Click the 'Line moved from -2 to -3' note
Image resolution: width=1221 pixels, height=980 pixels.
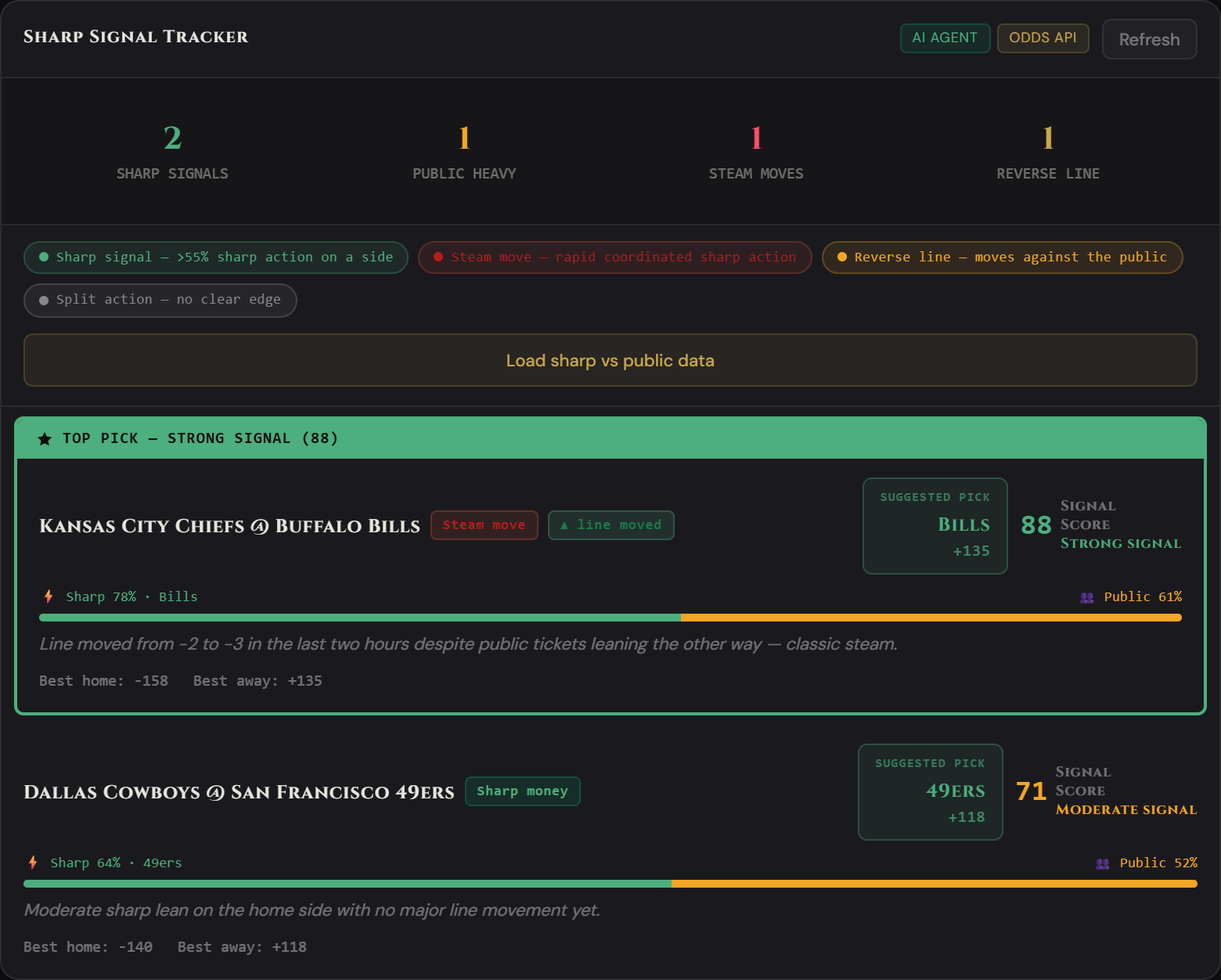coord(468,644)
